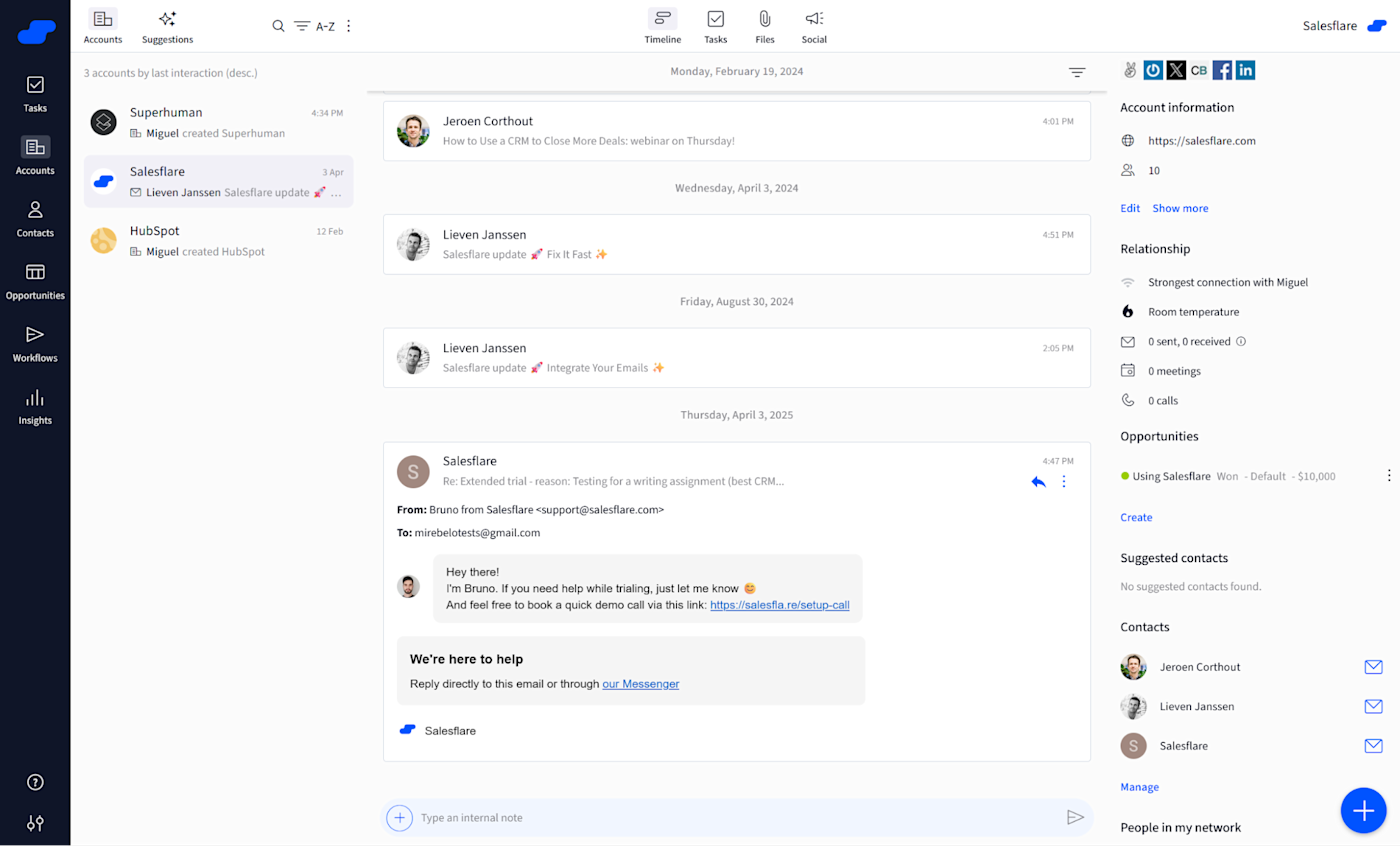
Task: Open the salesfla.re/setup-call link
Action: 779,605
